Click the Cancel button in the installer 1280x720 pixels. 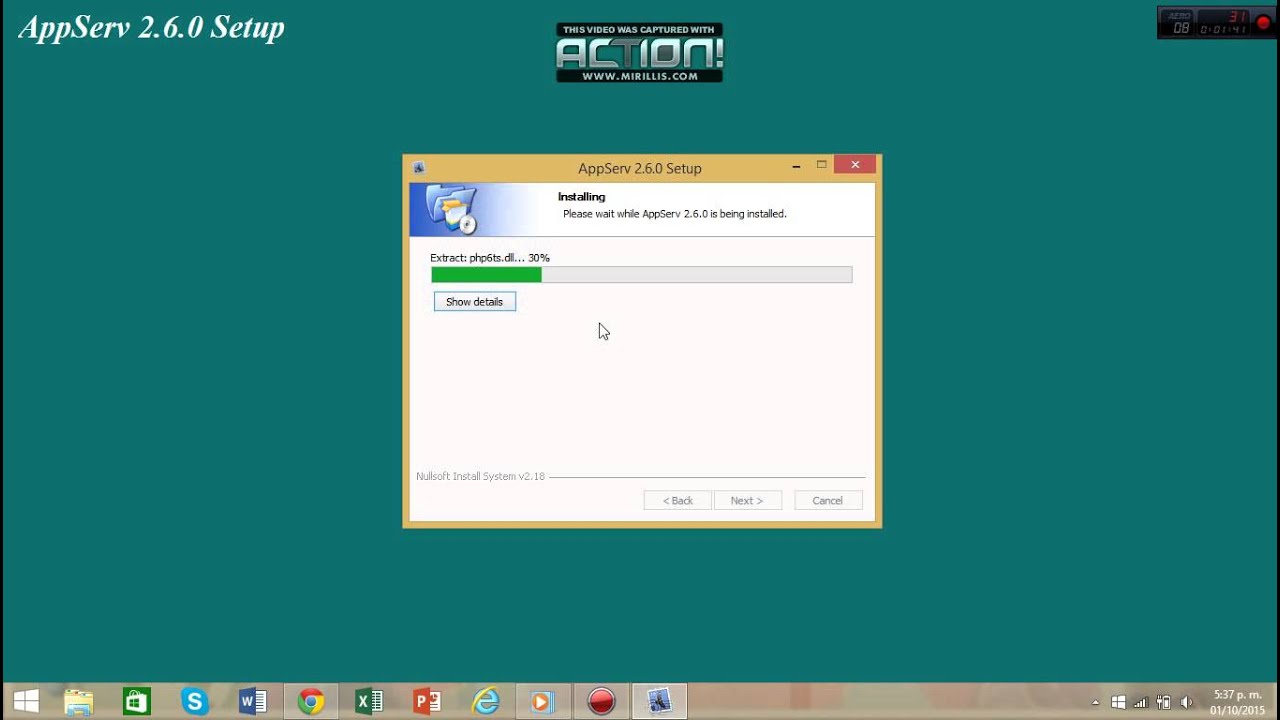(827, 500)
